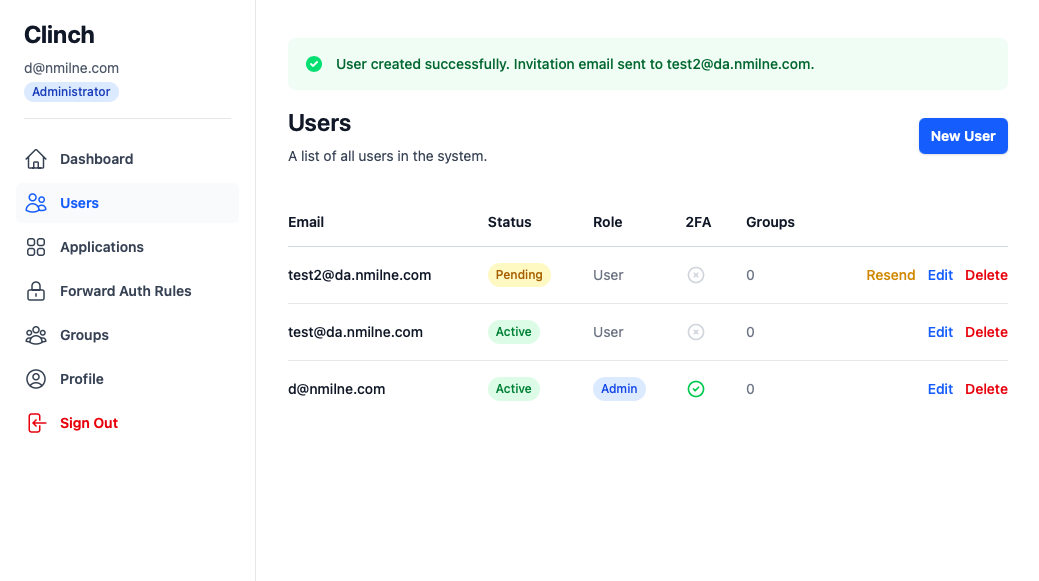Image resolution: width=1039 pixels, height=581 pixels.
Task: Click the 2FA disabled icon for test2@da.nmilne.com
Action: pos(696,275)
